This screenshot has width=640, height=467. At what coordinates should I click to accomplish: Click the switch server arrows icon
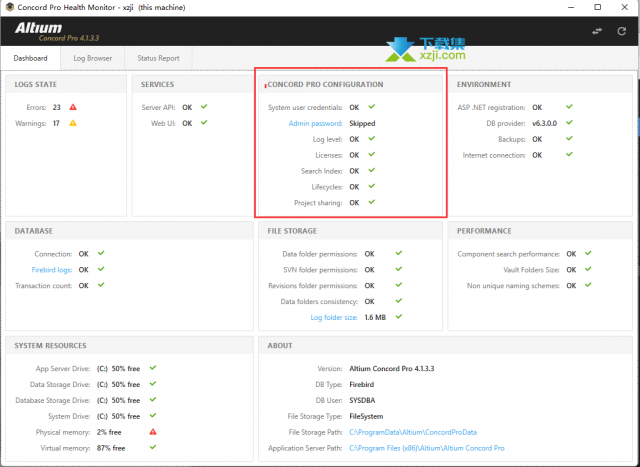coord(597,31)
